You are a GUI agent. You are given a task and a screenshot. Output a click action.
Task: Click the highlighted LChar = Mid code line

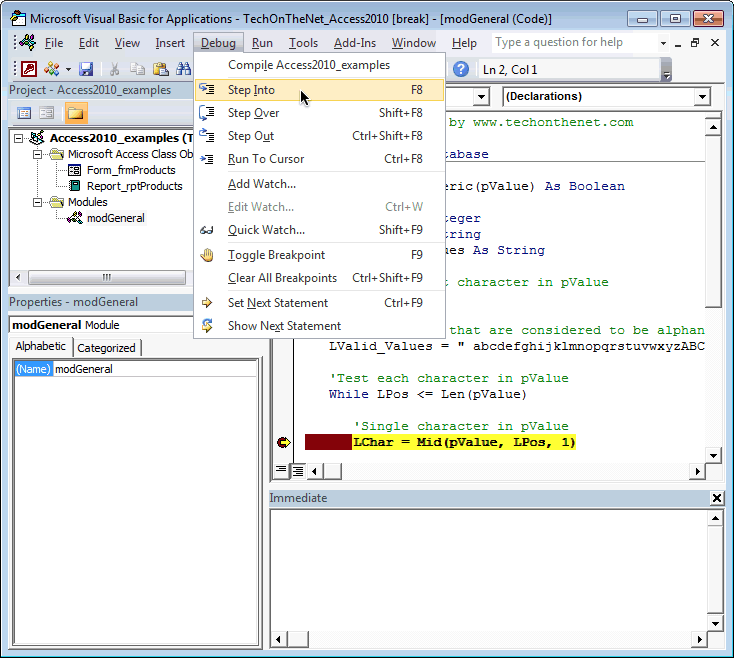coord(463,442)
